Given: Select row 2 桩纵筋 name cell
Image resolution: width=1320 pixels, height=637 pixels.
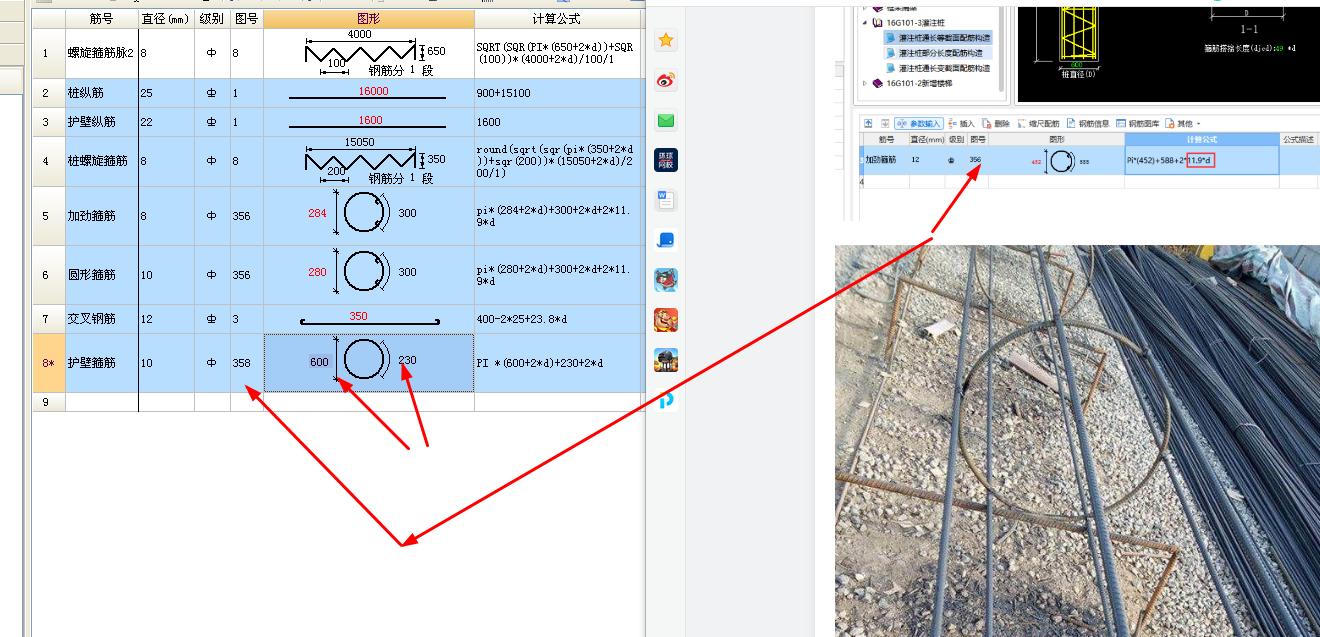Looking at the screenshot, I should coord(100,93).
